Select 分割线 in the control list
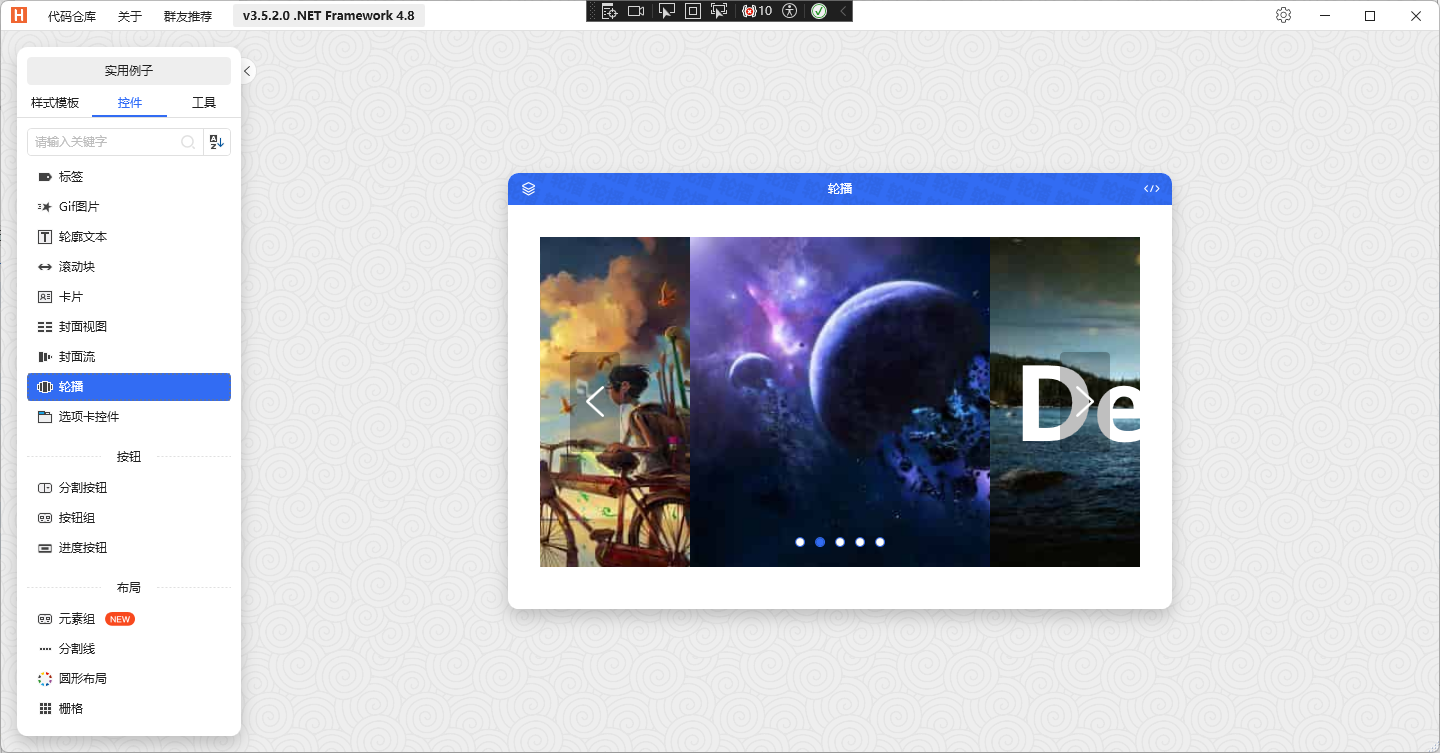This screenshot has width=1440, height=753. [x=129, y=649]
